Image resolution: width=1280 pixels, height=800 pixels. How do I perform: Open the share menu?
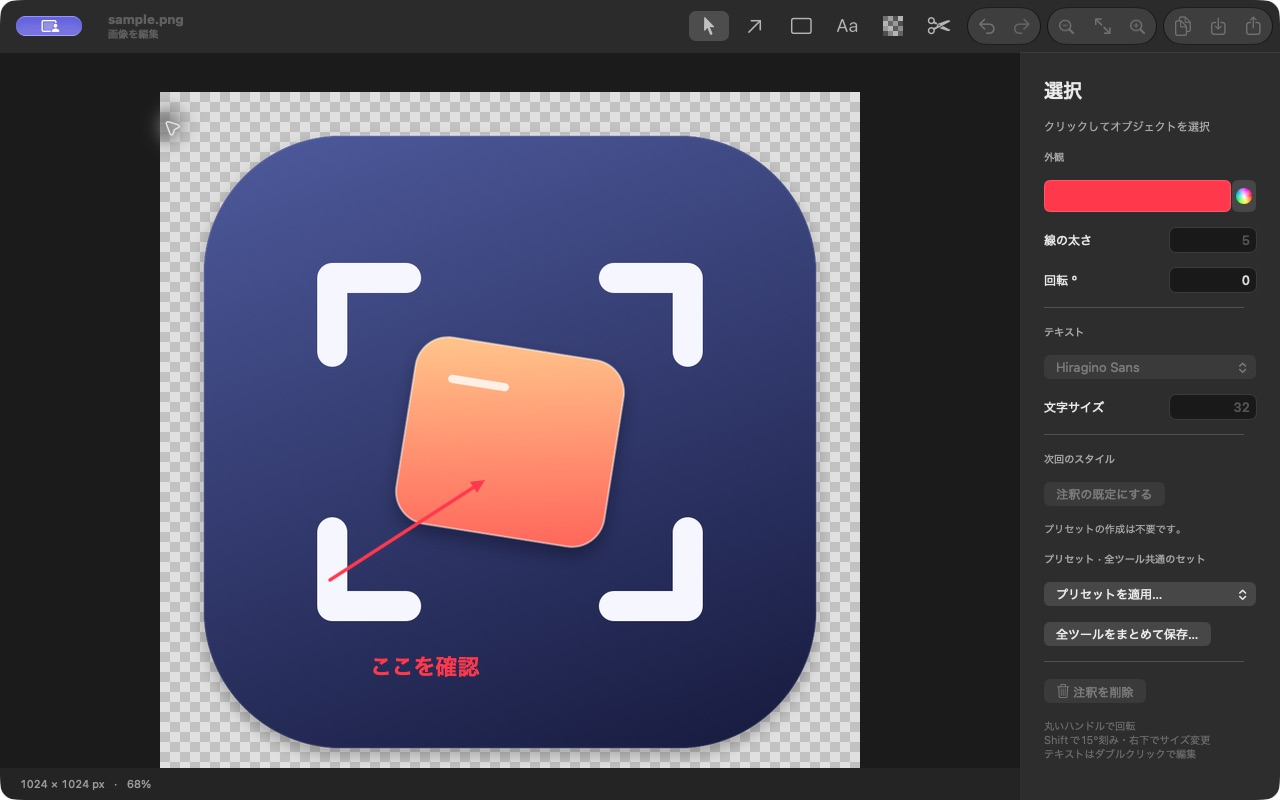pyautogui.click(x=1253, y=27)
